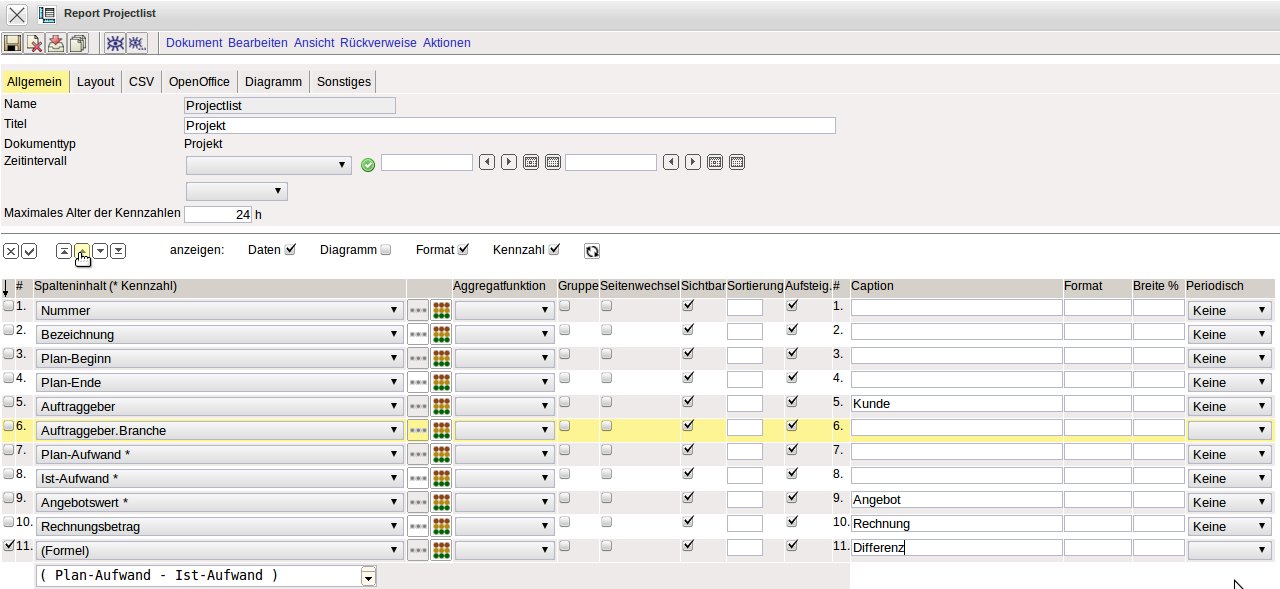Click the save disk icon in toolbar
The height and width of the screenshot is (589, 1280).
[12, 43]
